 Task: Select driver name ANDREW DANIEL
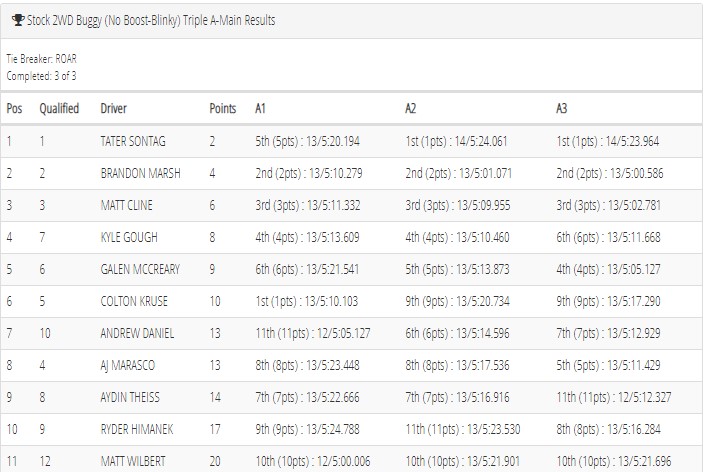pyautogui.click(x=137, y=333)
